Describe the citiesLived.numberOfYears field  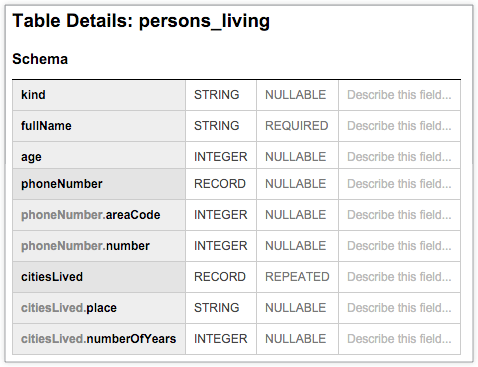(x=399, y=339)
